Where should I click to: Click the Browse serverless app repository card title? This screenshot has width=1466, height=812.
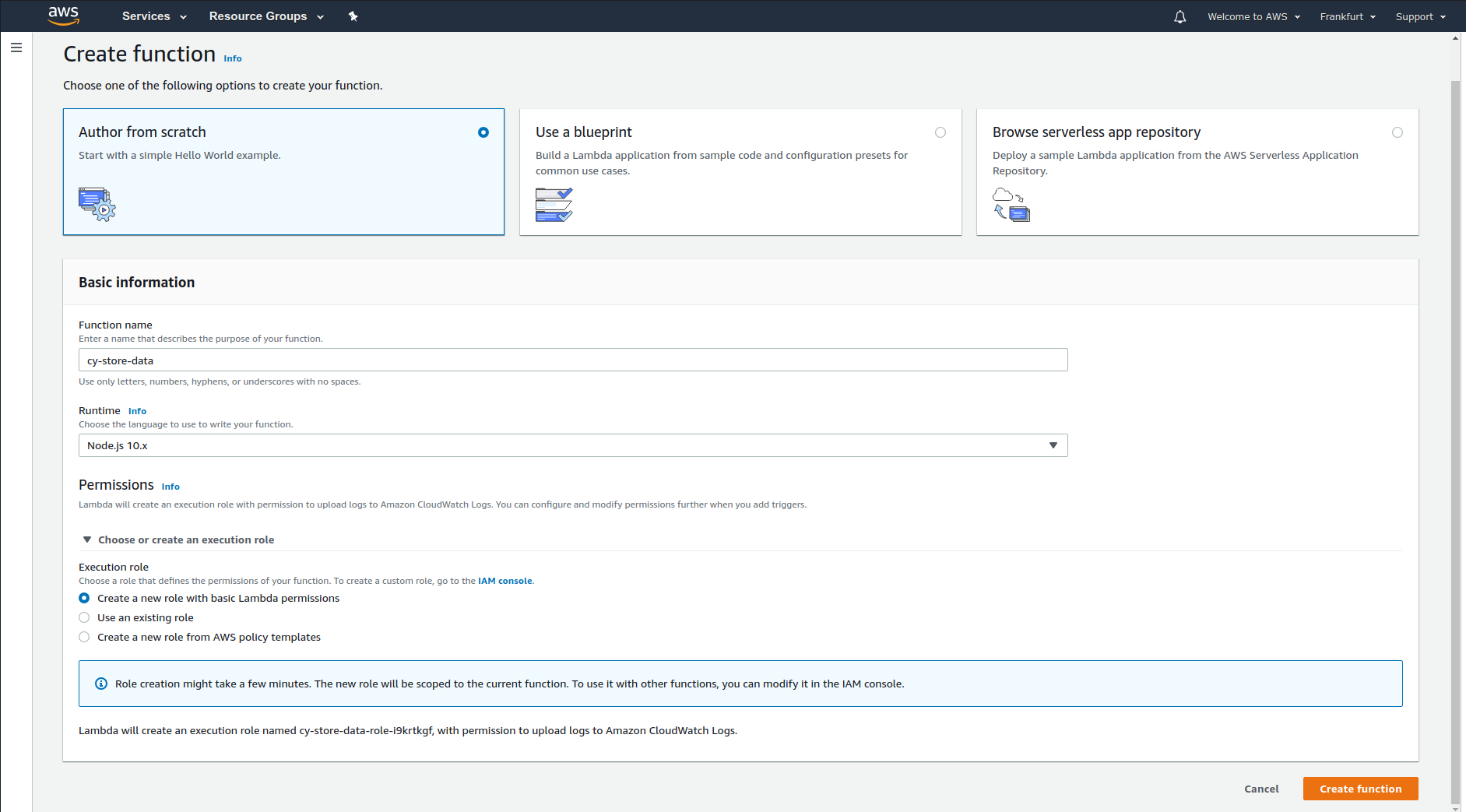click(1096, 132)
